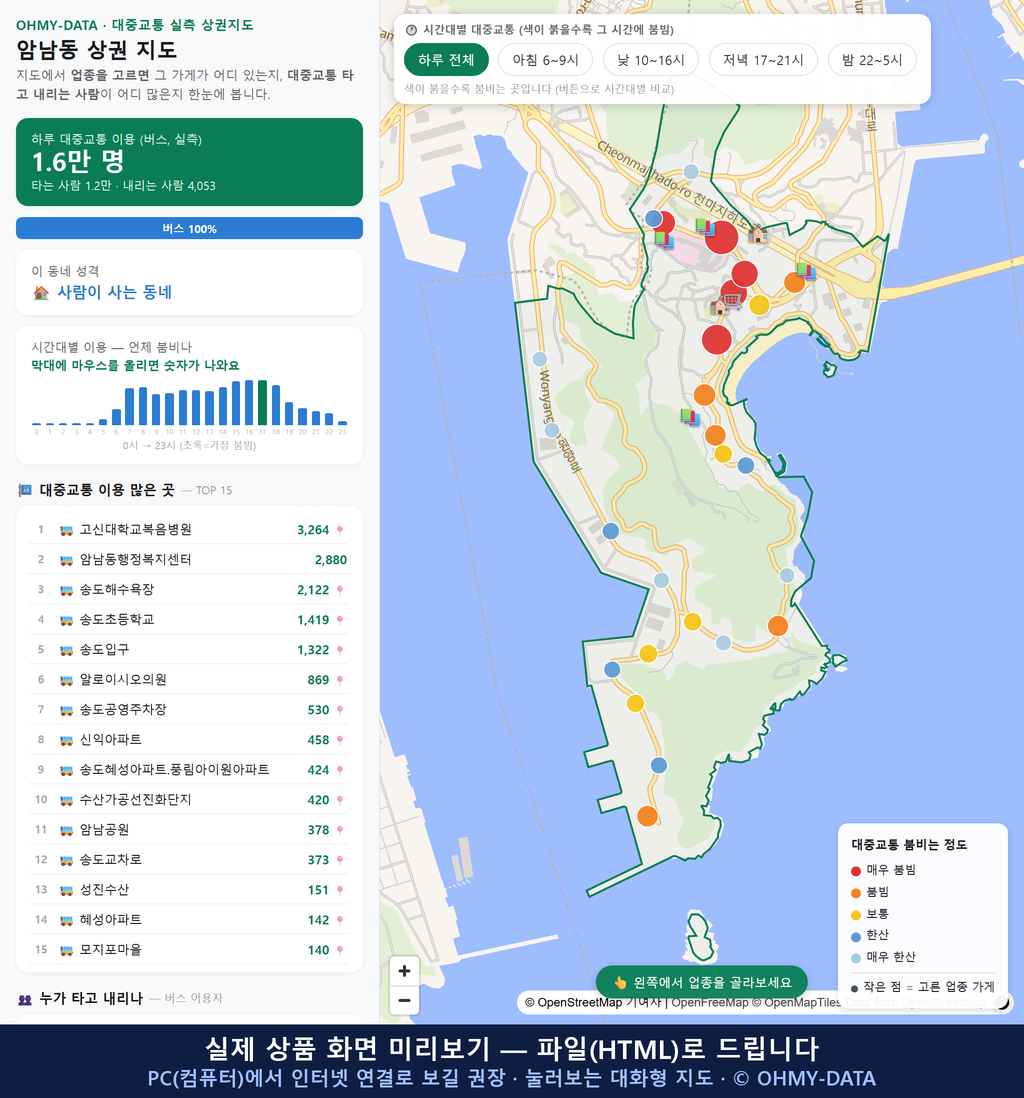Switch to the 낮 10~16시 time filter
The height and width of the screenshot is (1098, 1024).
tap(651, 60)
